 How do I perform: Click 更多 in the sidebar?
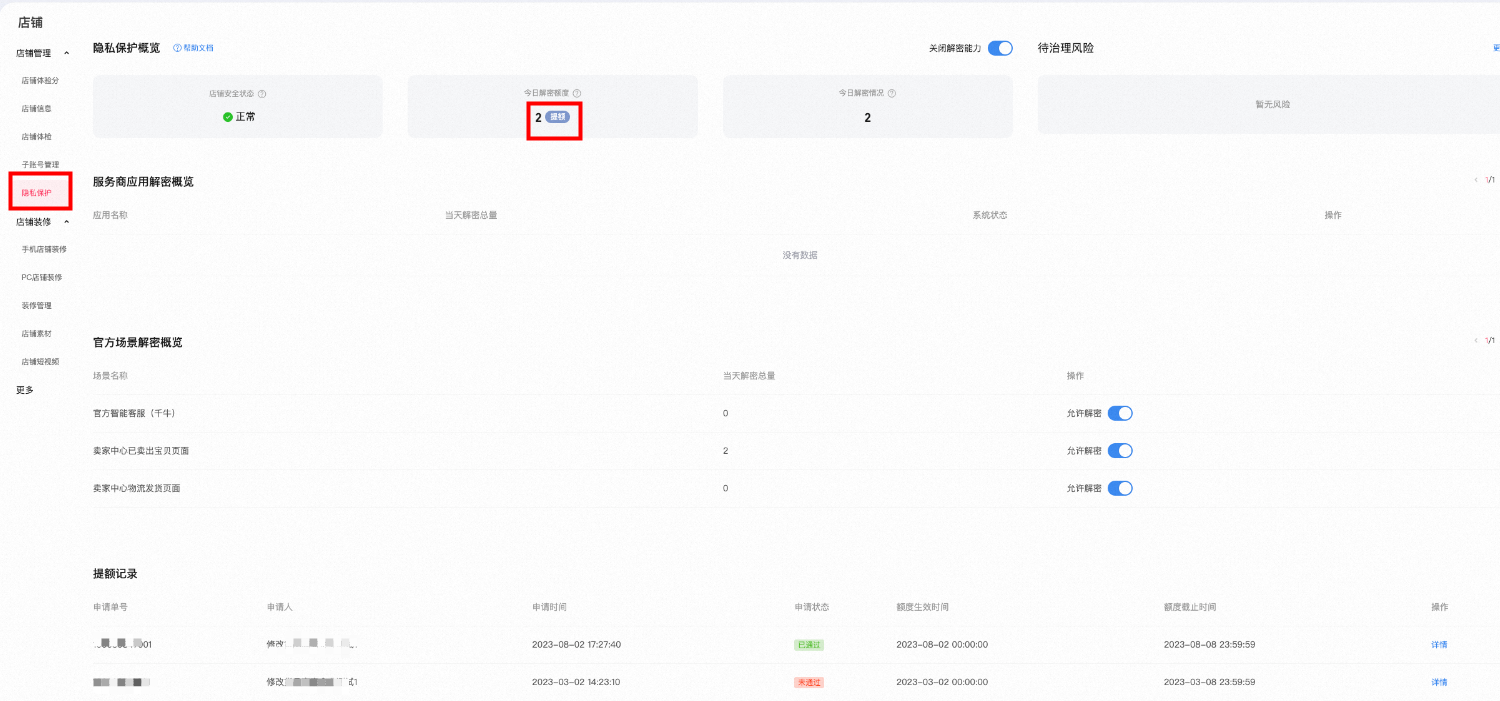[25, 390]
